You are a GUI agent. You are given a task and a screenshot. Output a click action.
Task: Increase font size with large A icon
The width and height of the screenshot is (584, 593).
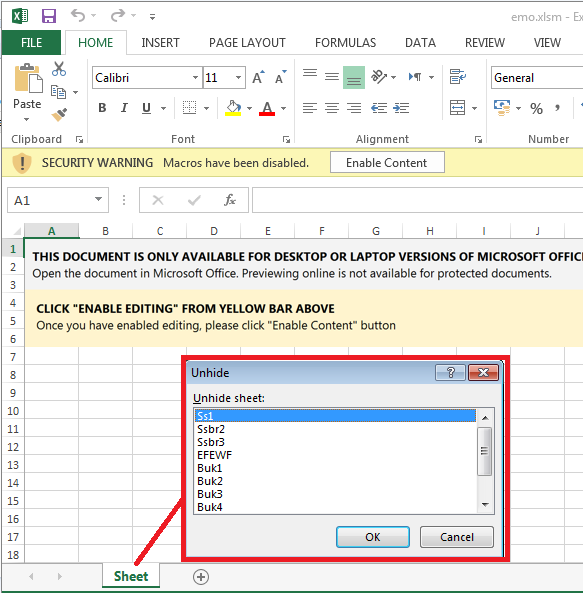coord(258,77)
